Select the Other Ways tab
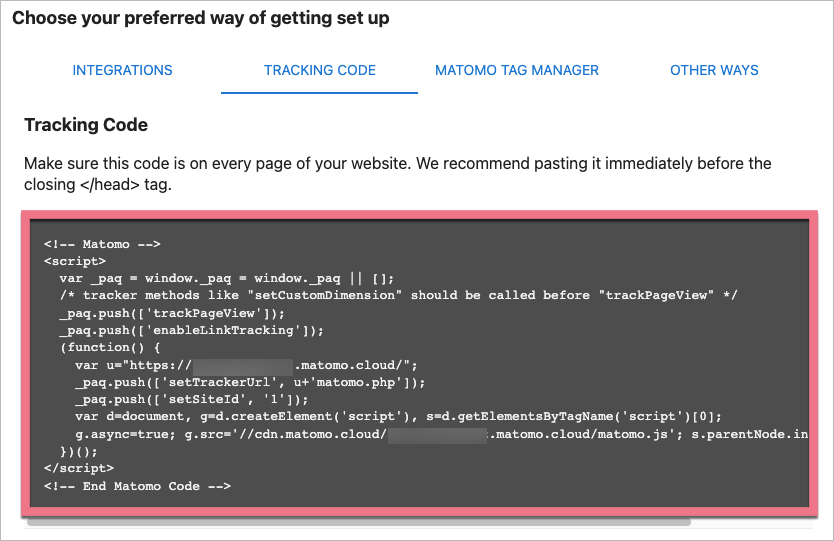Screen dimensions: 834x541 [x=714, y=70]
